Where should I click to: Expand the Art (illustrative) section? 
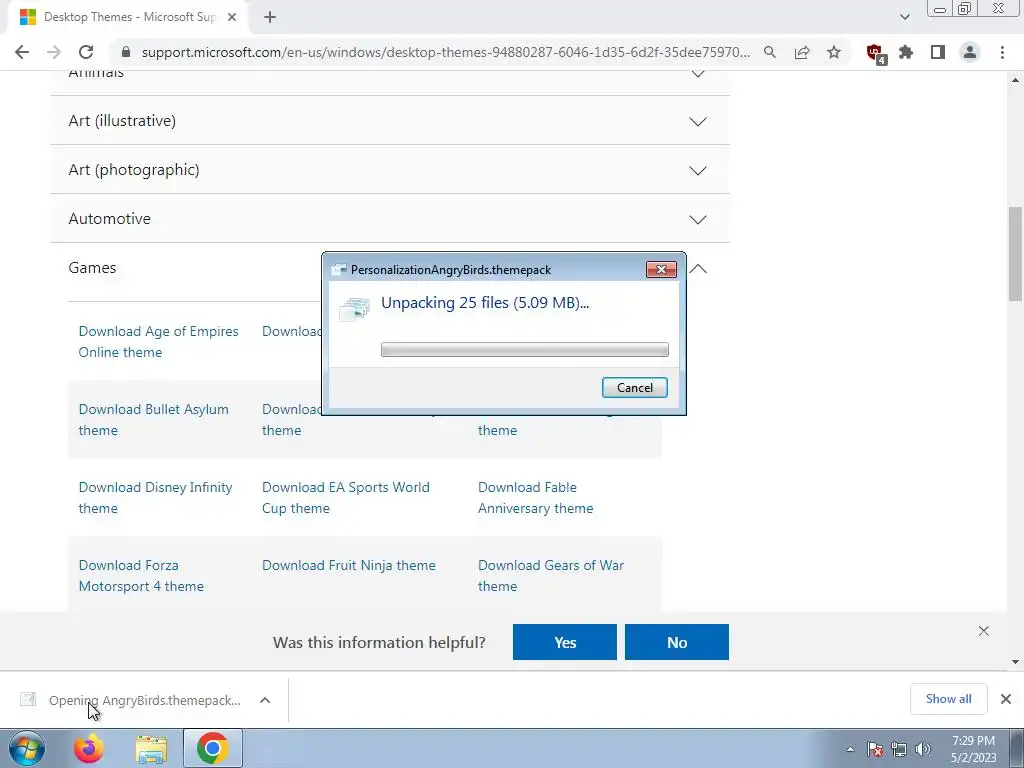pyautogui.click(x=389, y=121)
